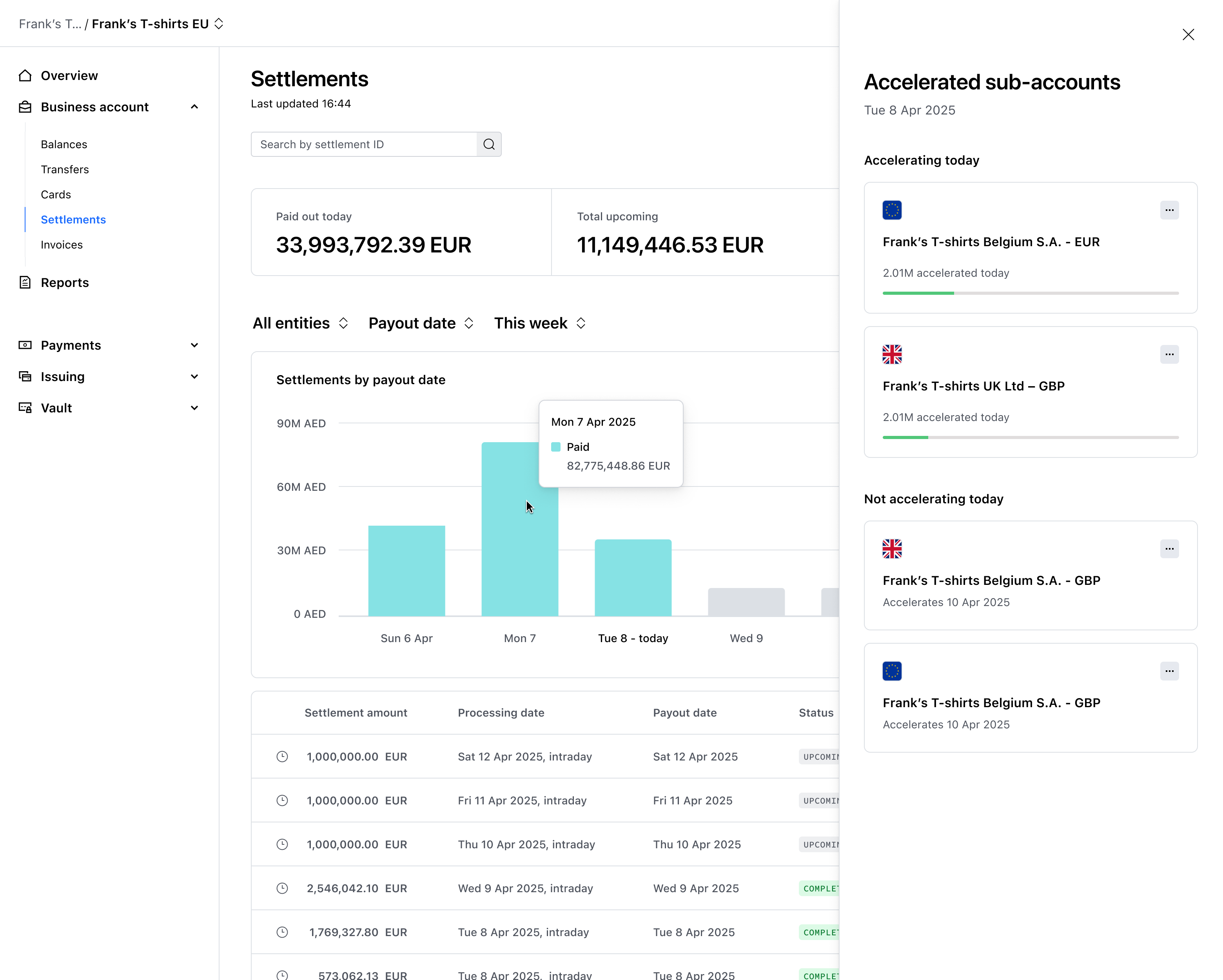Open the Cards page
The height and width of the screenshot is (980, 1223).
(56, 194)
